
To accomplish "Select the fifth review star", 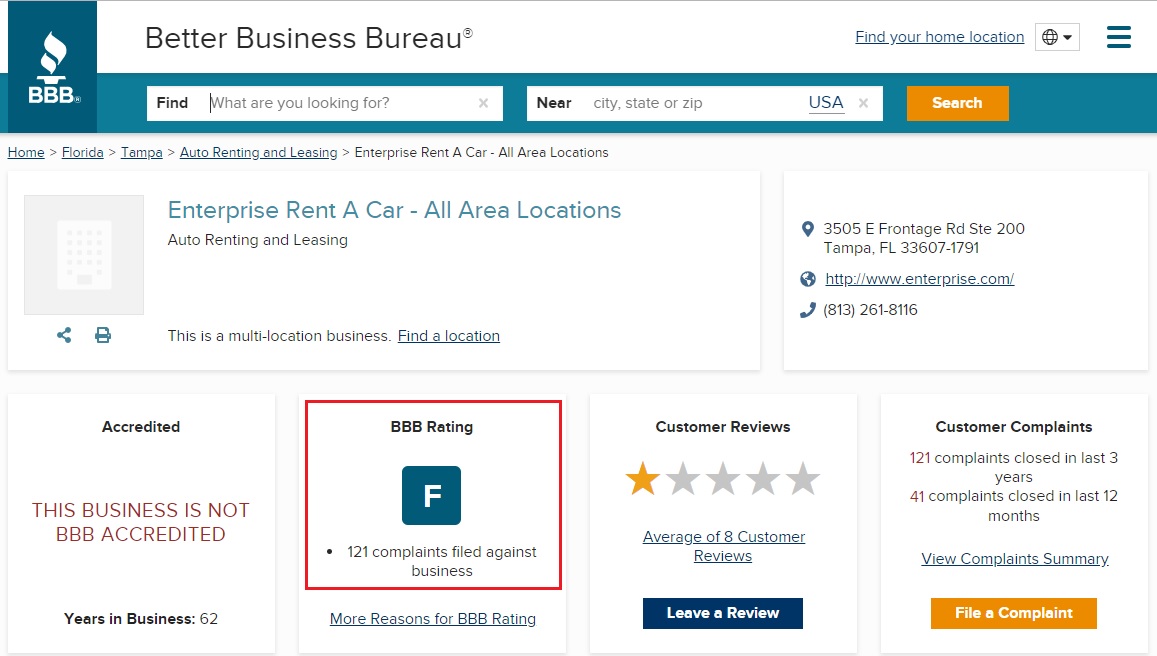I will point(803,479).
